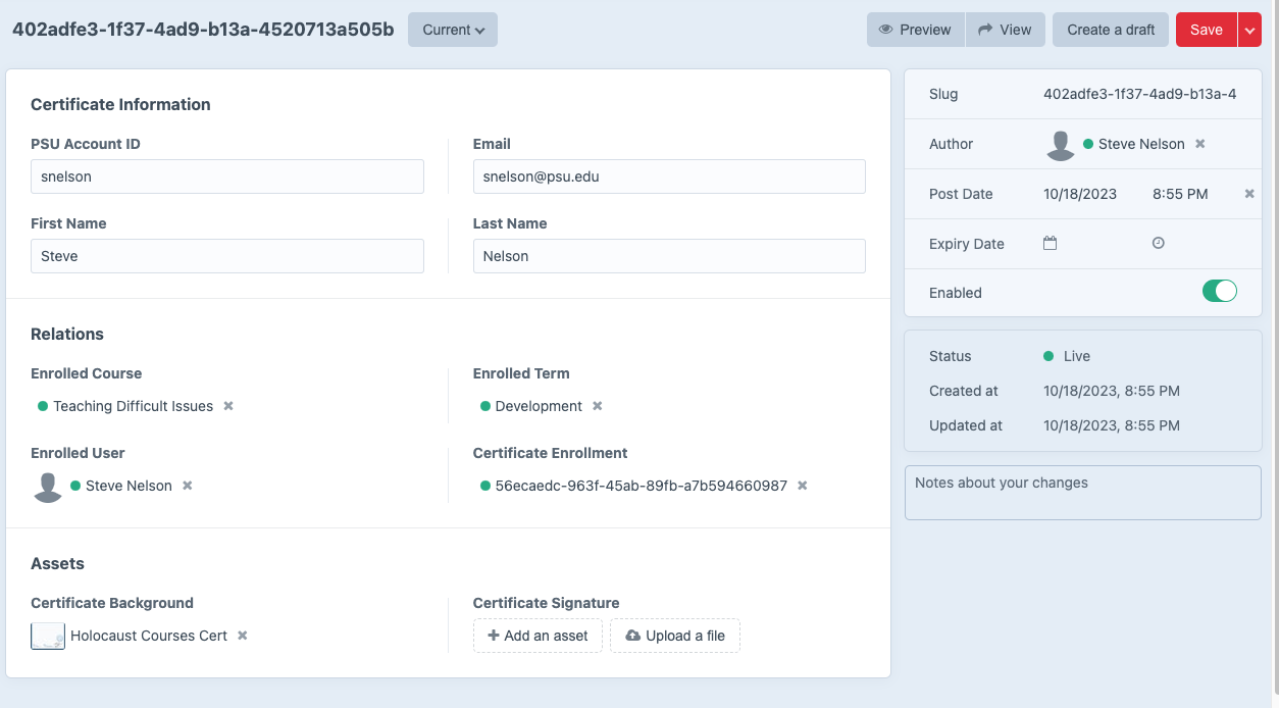Open the Expiry Date clock icon
Screen dimensions: 1279x708
pos(1156,243)
